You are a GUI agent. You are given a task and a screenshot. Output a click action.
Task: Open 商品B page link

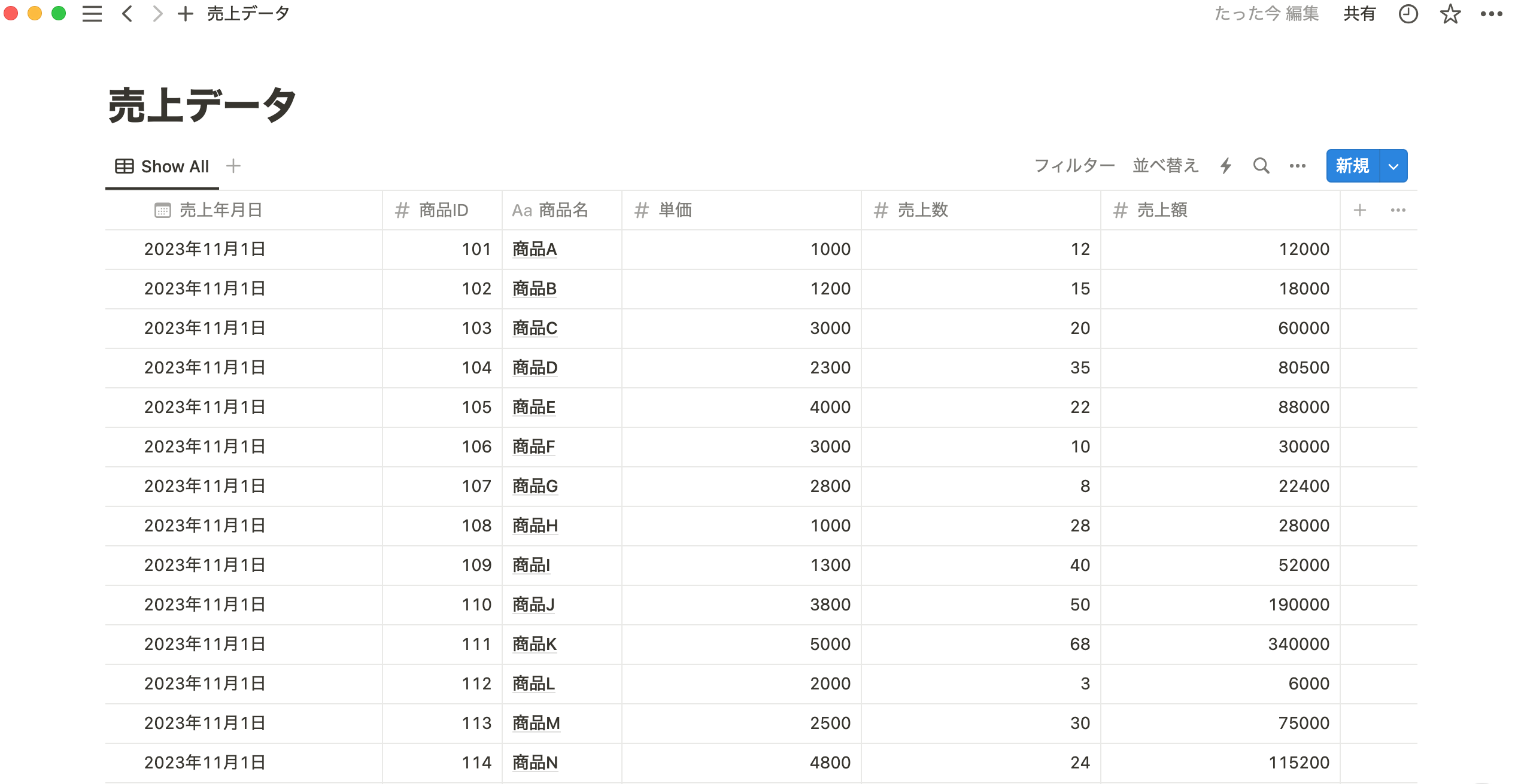(x=535, y=288)
